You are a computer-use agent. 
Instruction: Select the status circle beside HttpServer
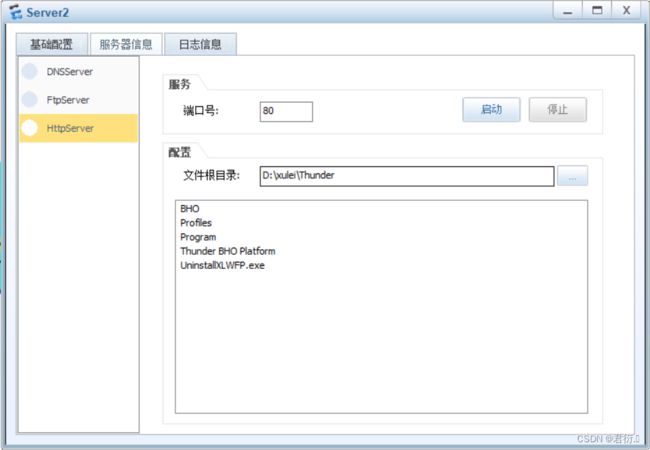point(30,128)
